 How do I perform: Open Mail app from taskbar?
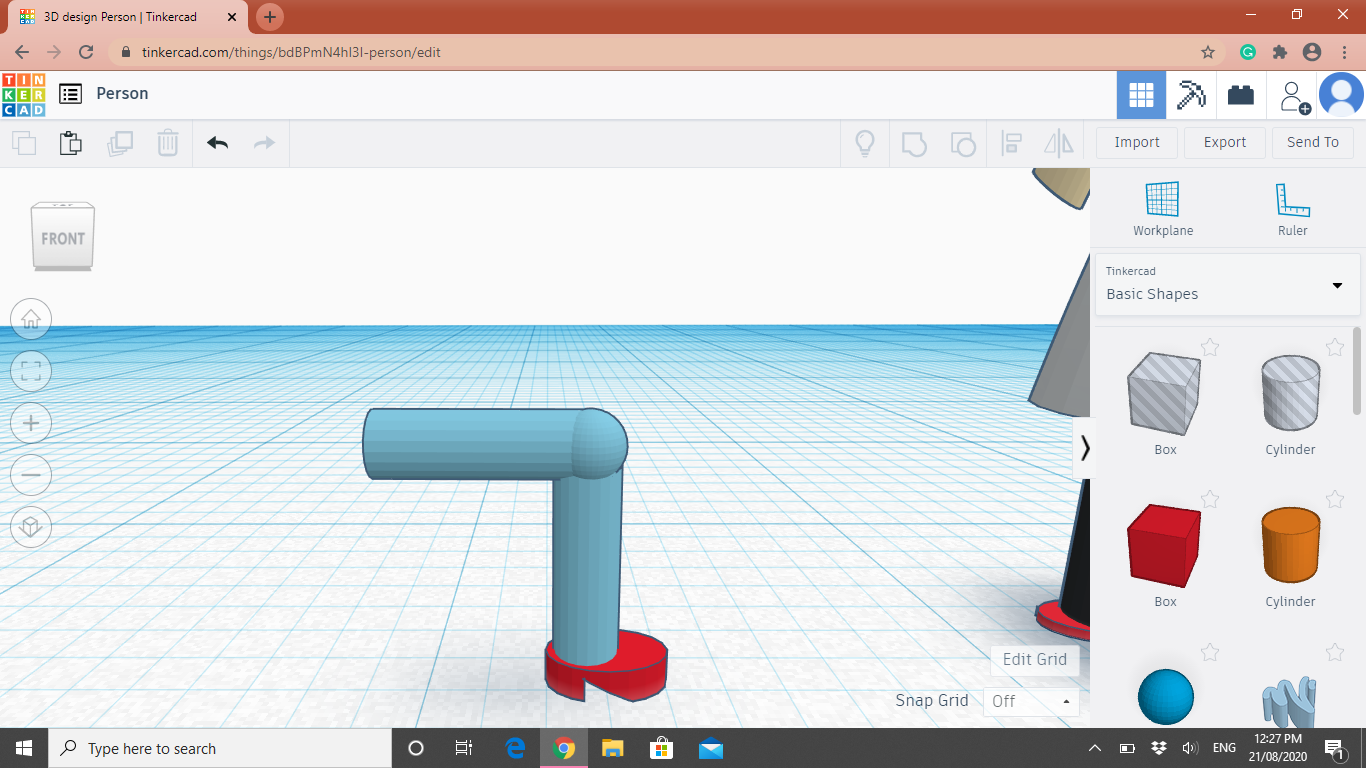[711, 748]
